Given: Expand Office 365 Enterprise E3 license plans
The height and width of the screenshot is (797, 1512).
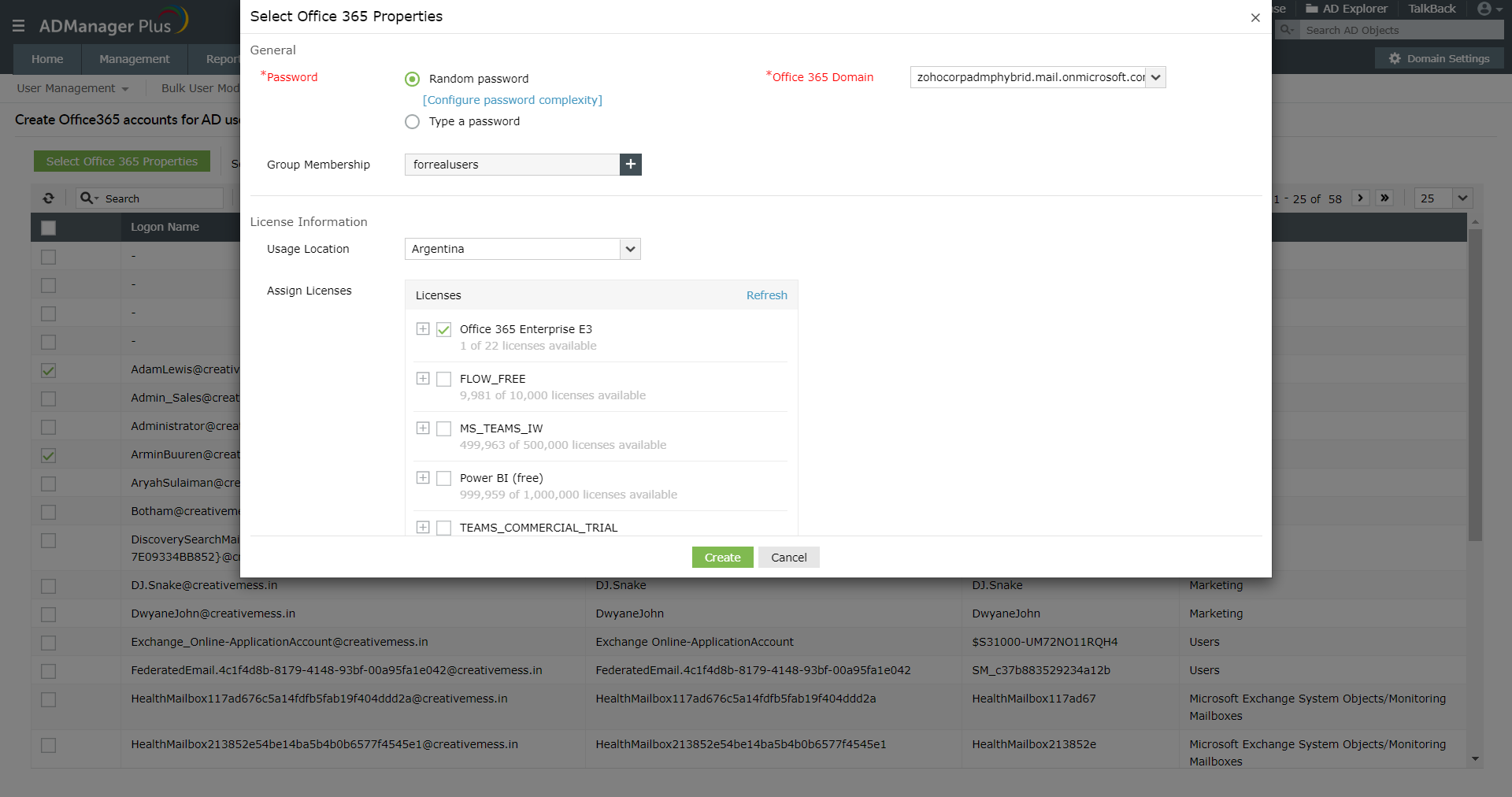Looking at the screenshot, I should pyautogui.click(x=423, y=328).
